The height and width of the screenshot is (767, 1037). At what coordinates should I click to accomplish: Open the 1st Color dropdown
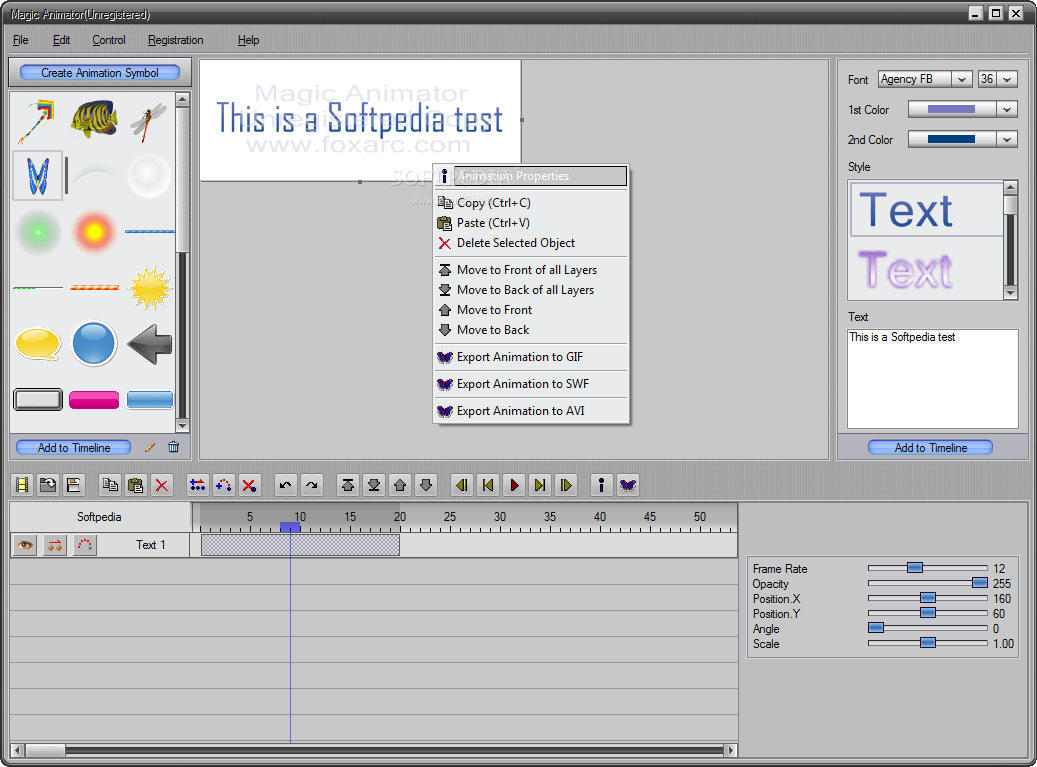[1007, 110]
